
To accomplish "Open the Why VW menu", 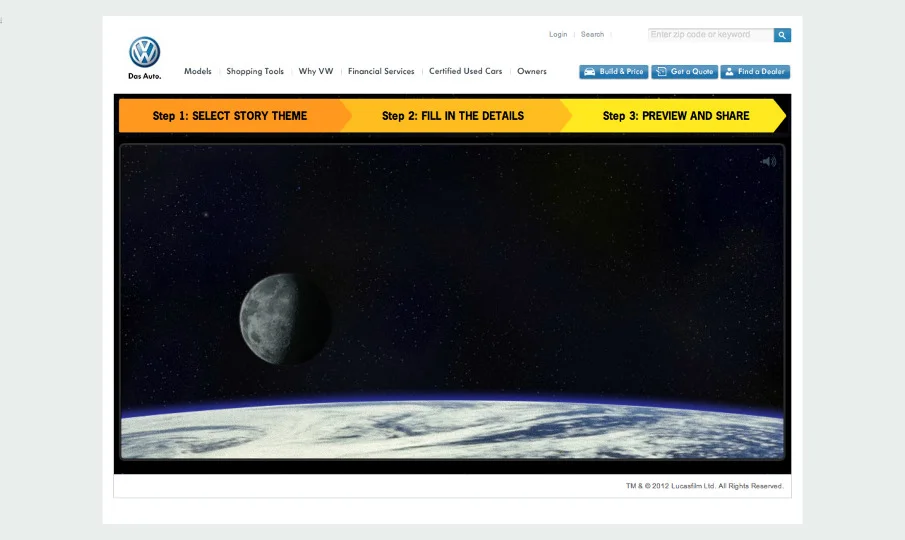I will [x=316, y=72].
